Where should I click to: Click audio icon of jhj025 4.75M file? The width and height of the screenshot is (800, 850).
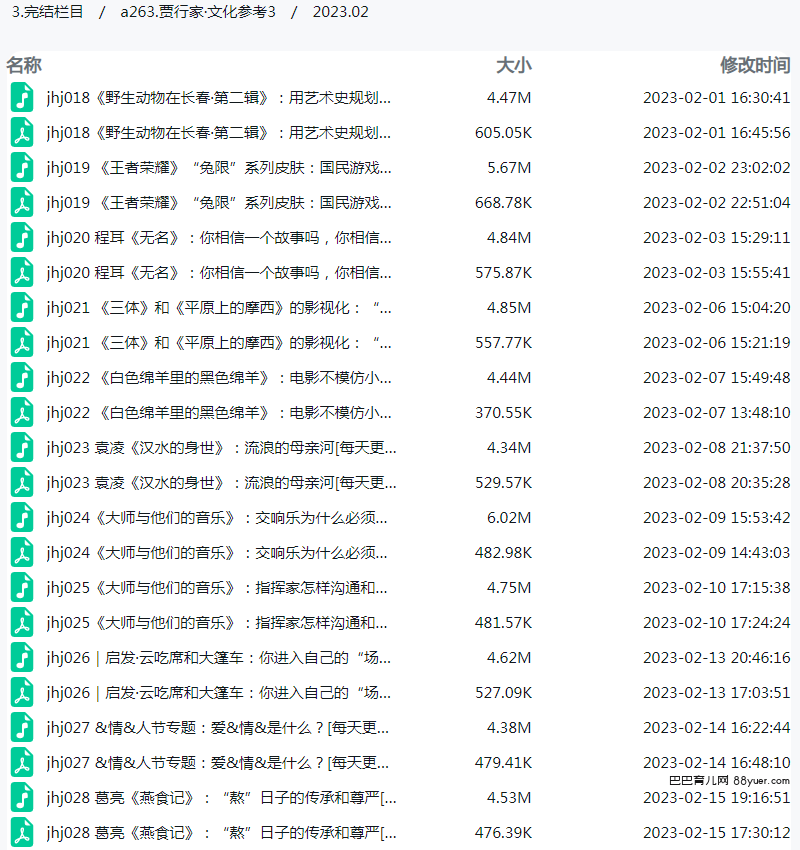[x=22, y=588]
